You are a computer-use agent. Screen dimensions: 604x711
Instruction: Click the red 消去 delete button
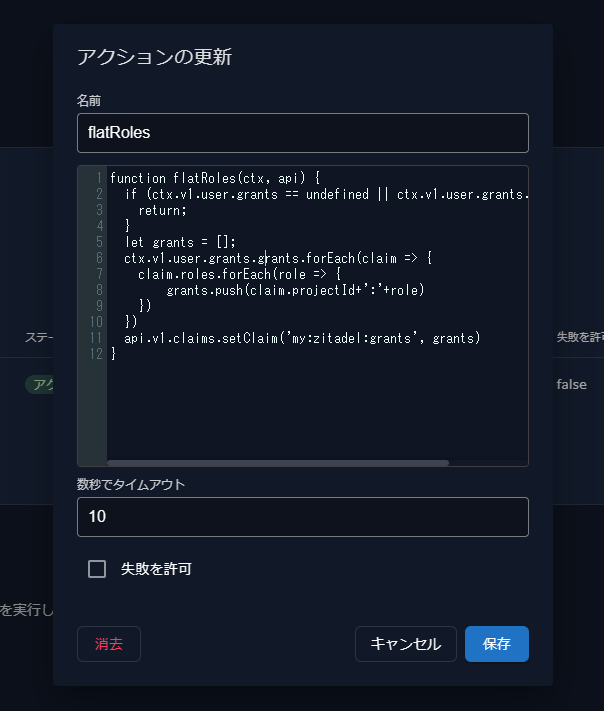point(109,644)
